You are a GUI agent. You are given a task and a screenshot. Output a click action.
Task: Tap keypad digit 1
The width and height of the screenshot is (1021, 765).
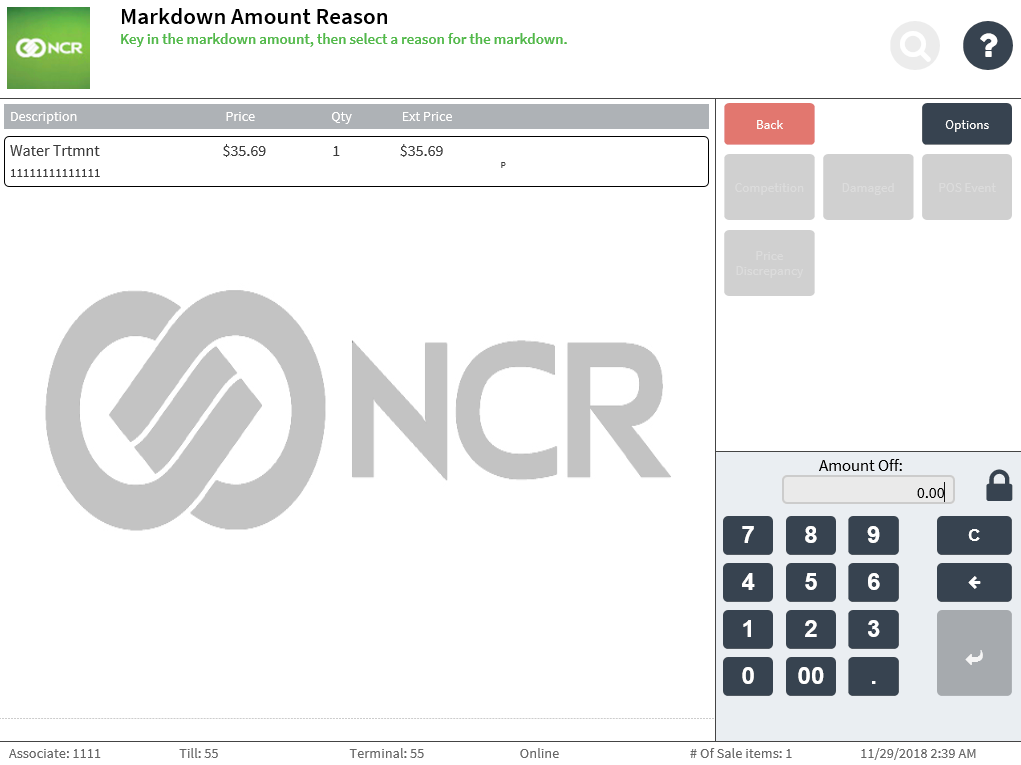point(748,629)
